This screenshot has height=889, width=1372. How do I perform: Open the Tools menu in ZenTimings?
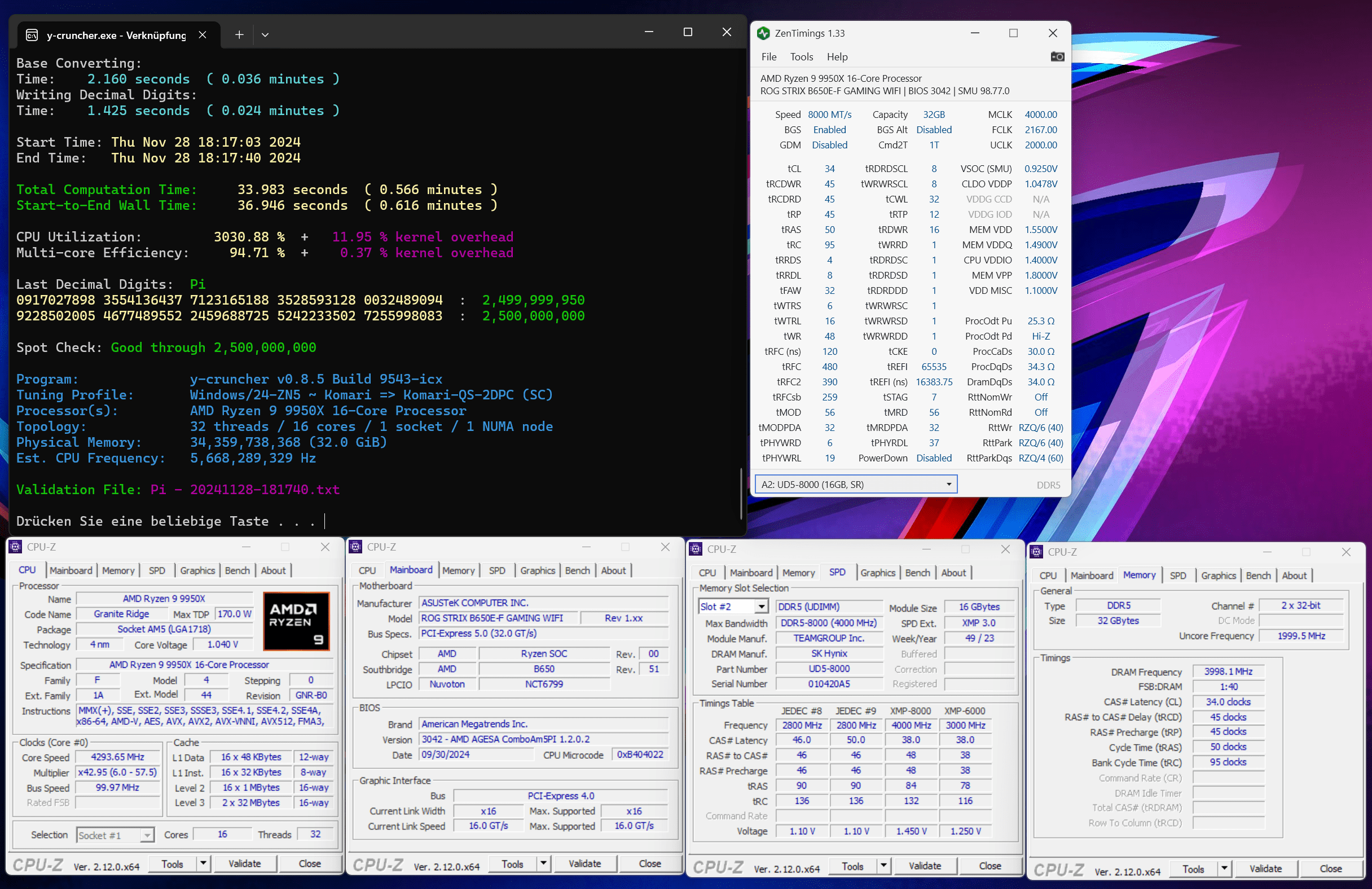click(801, 56)
